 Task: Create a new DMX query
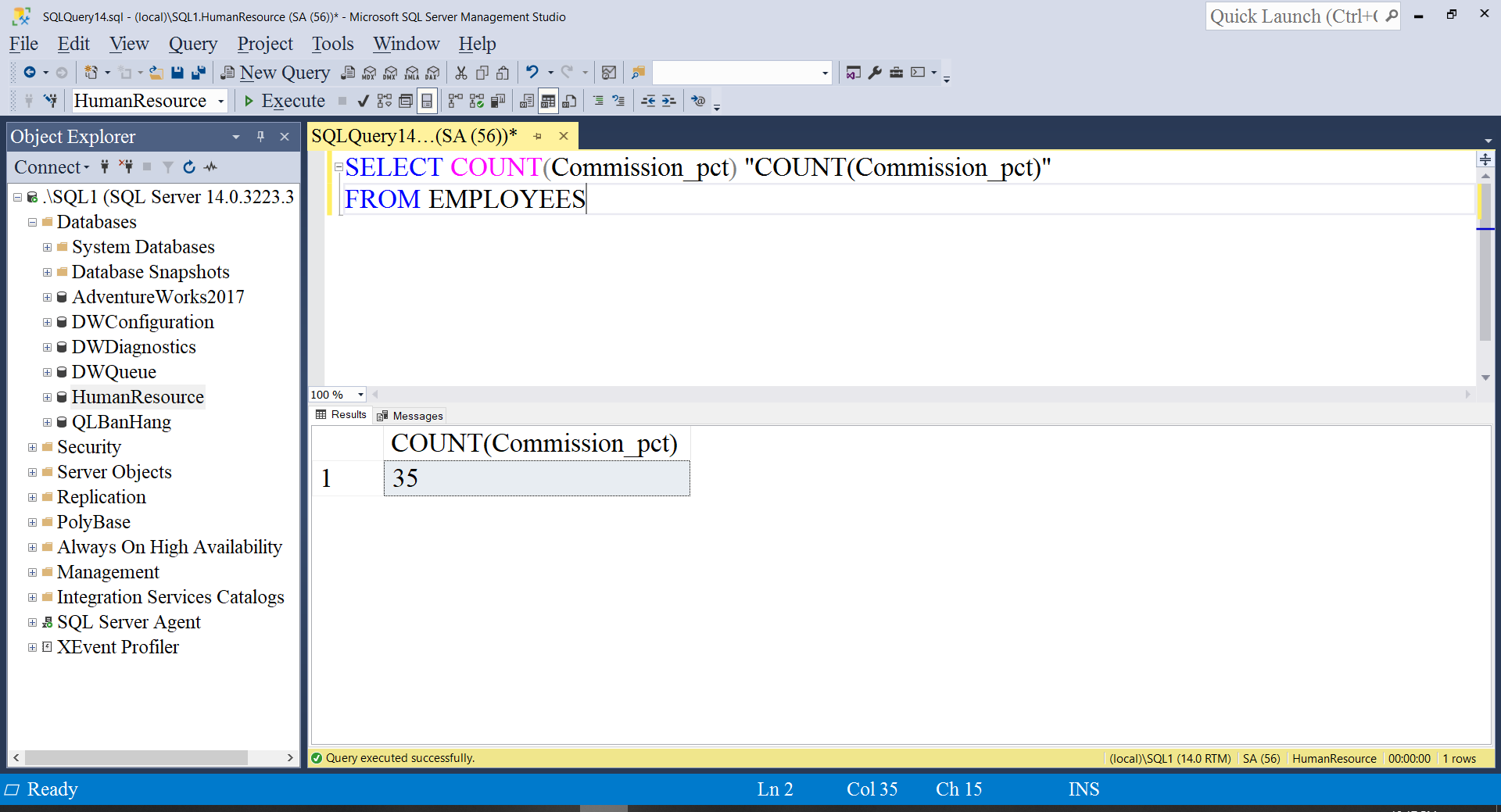pyautogui.click(x=390, y=73)
